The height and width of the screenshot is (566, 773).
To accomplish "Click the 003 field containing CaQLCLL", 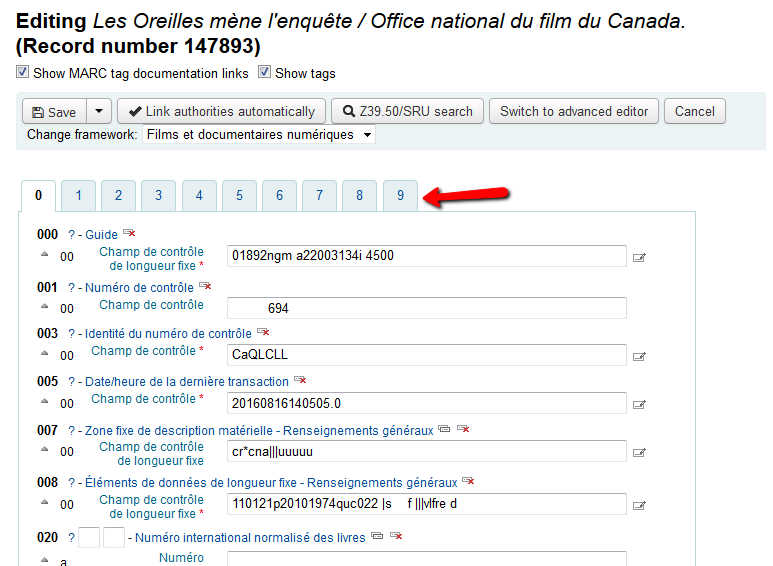I will [x=426, y=355].
